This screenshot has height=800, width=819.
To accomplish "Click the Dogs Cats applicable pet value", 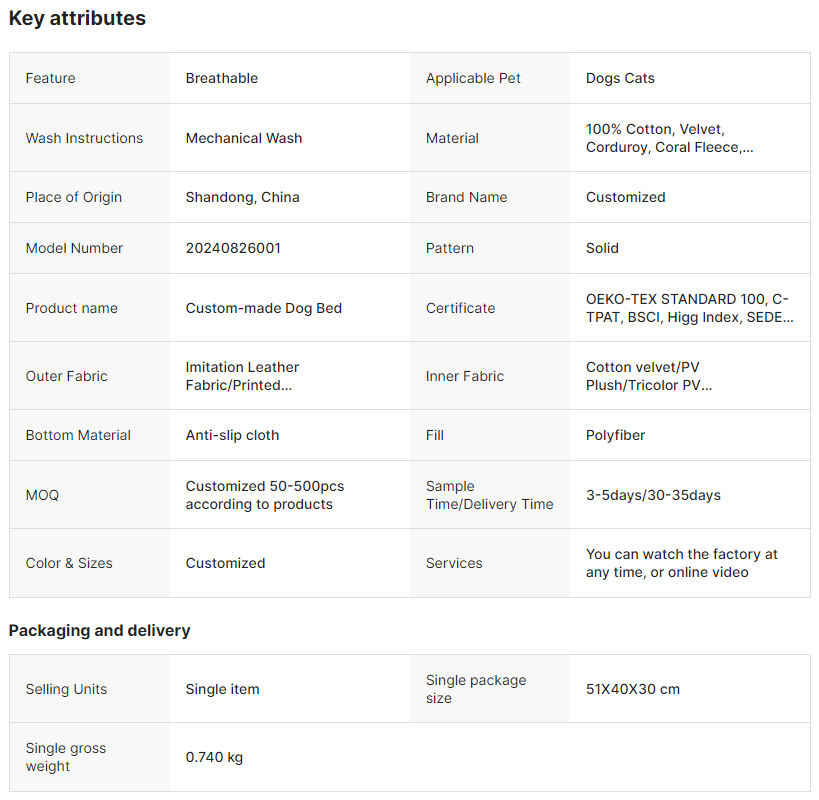I will (x=620, y=78).
